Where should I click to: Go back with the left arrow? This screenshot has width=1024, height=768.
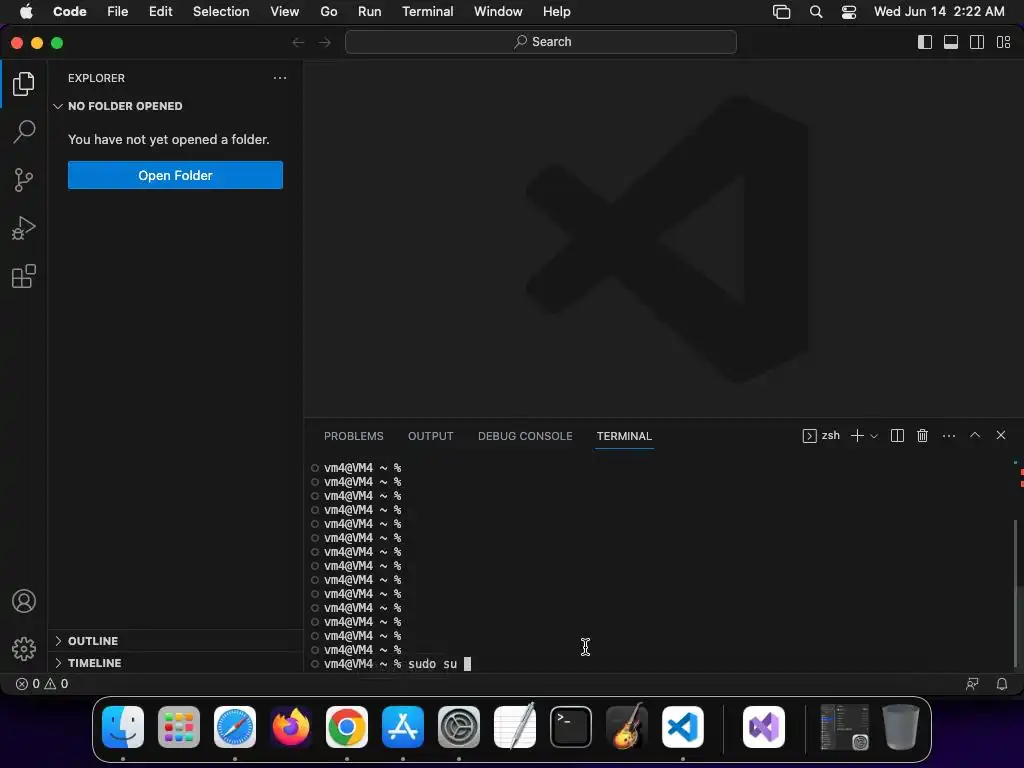tap(298, 42)
